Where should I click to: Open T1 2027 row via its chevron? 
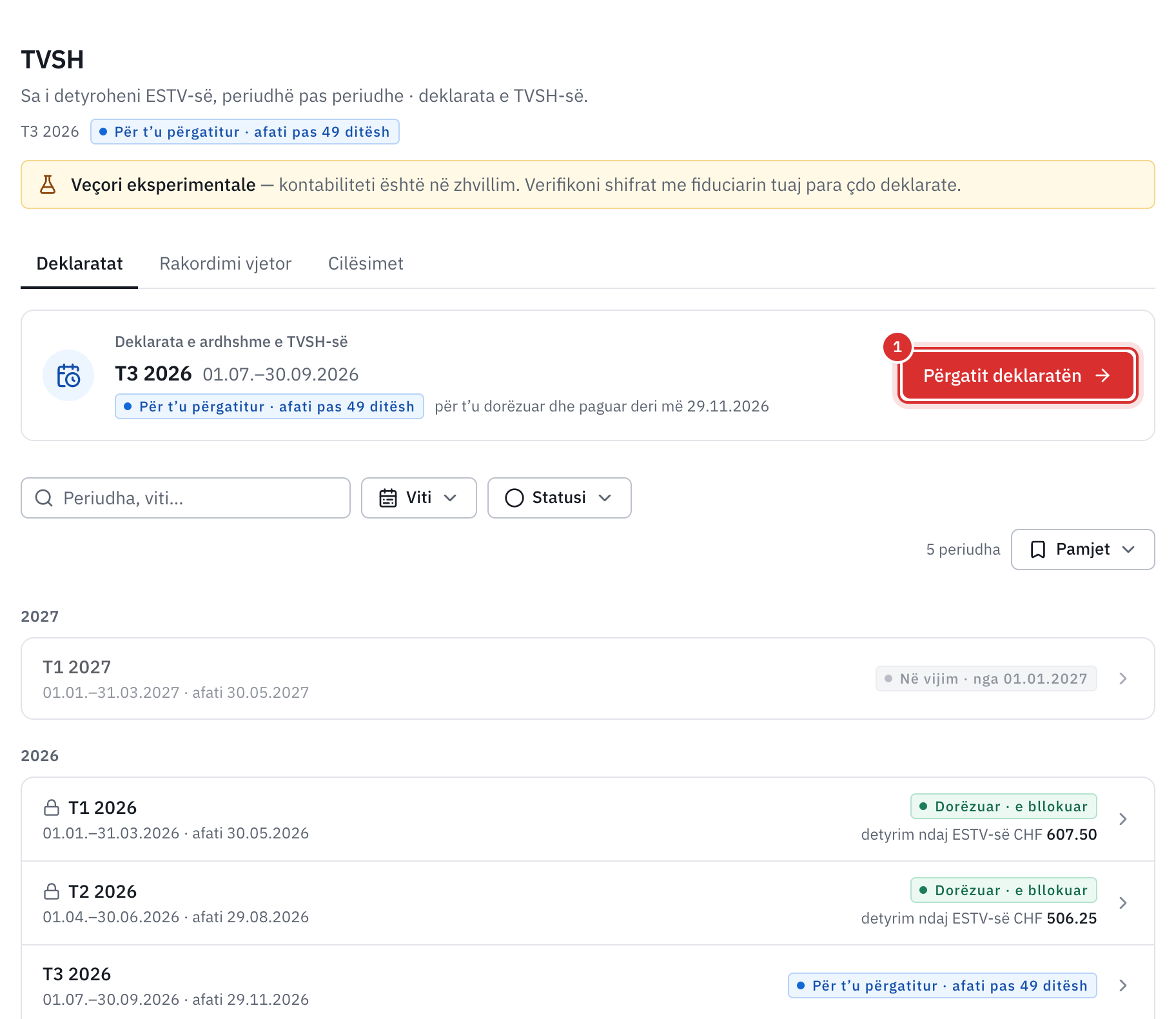[x=1123, y=678]
